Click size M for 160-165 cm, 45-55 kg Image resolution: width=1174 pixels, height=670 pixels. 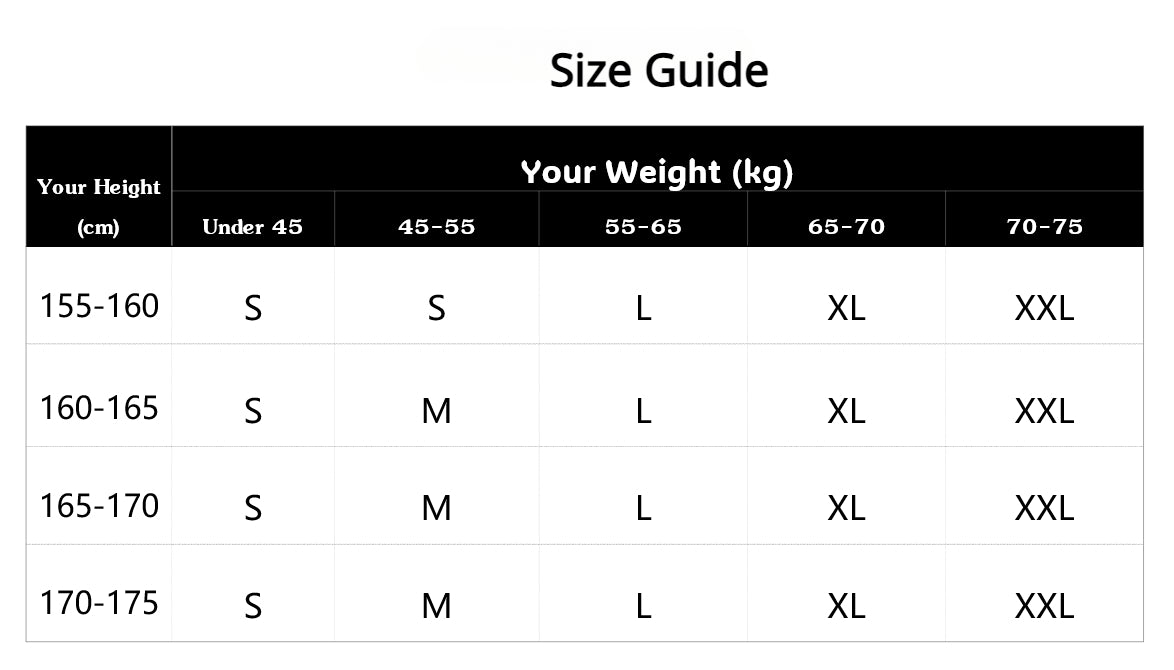tap(436, 410)
